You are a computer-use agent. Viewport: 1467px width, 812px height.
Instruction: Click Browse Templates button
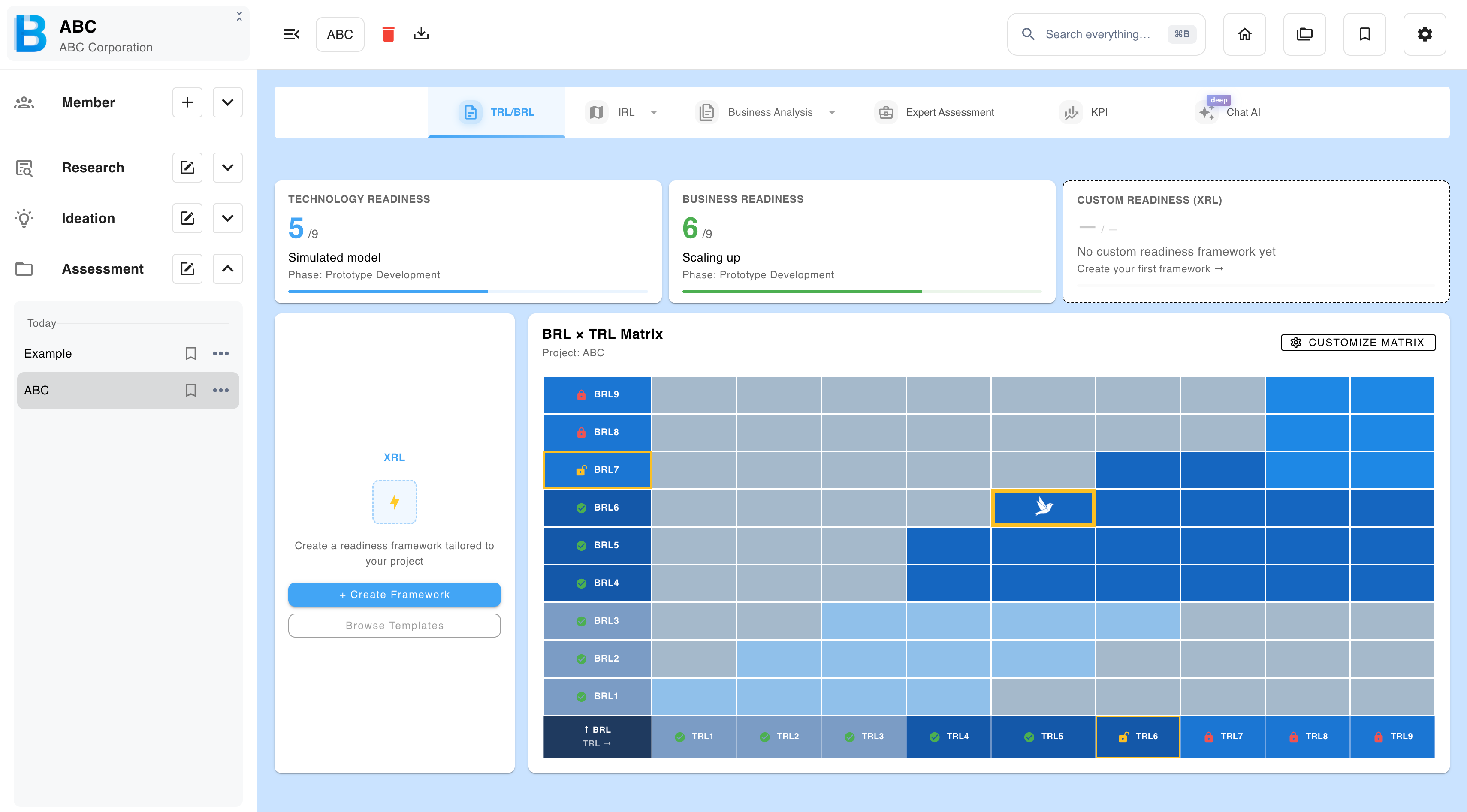click(394, 626)
